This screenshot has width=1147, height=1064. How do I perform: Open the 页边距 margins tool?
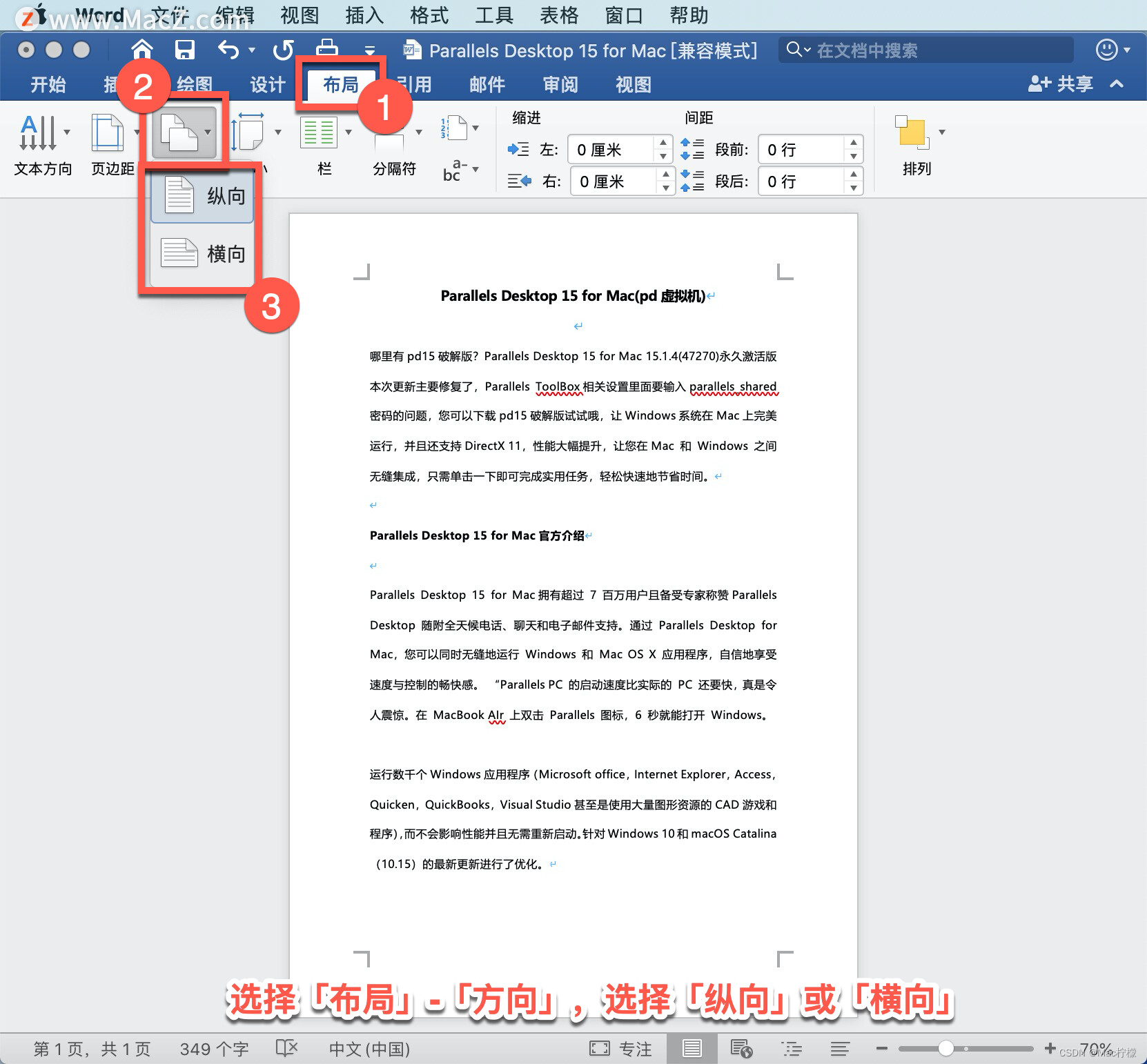point(112,146)
